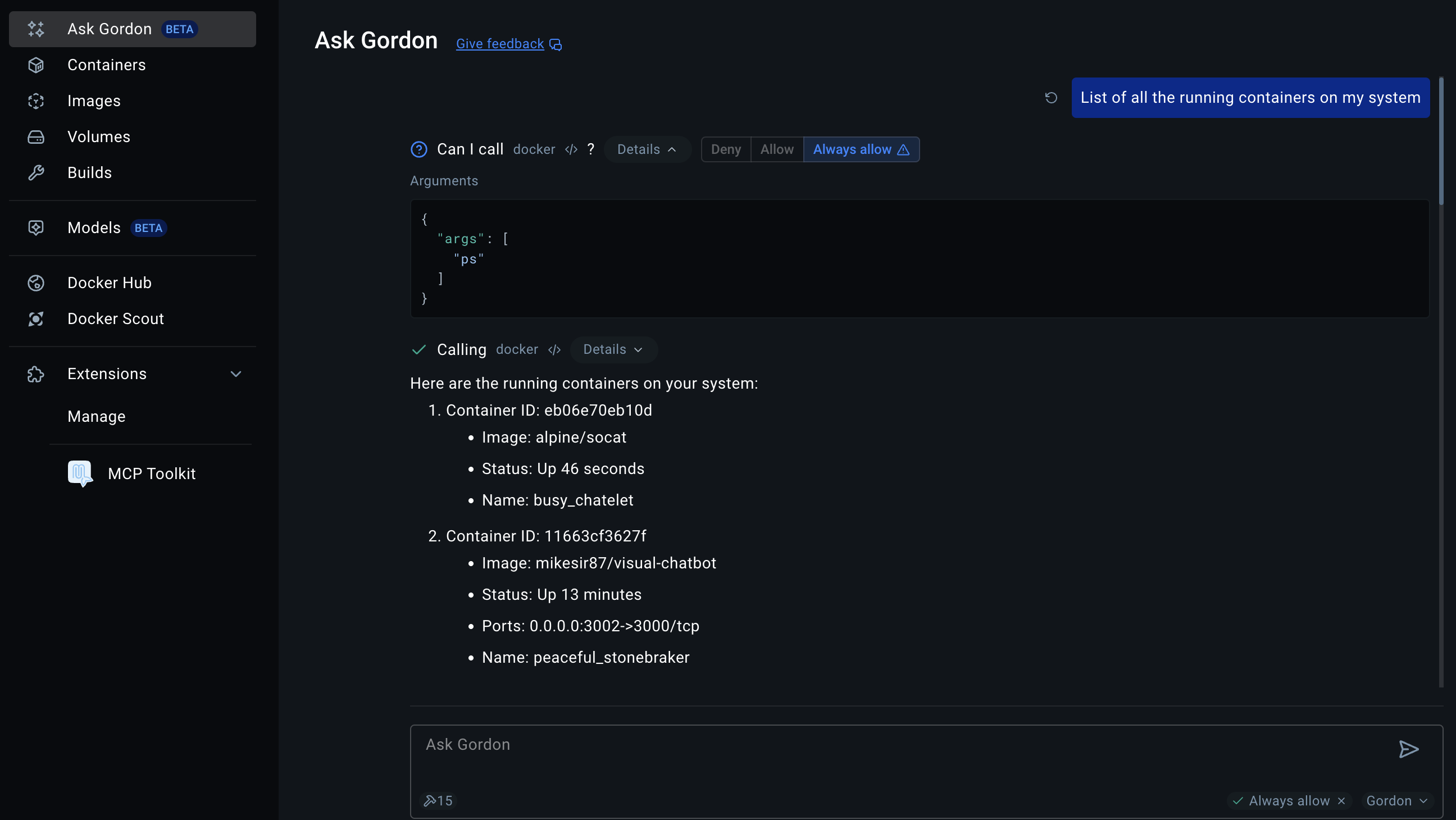The image size is (1456, 820).
Task: Click the MCP Toolkit extension icon
Action: (x=80, y=473)
